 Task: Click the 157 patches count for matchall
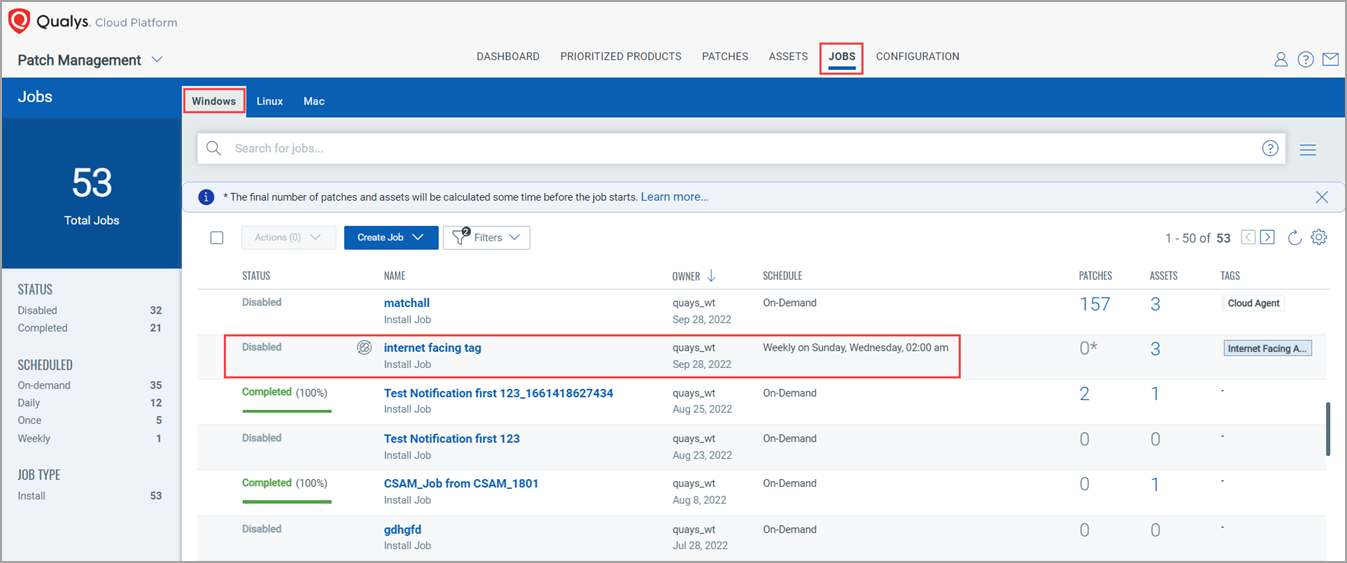point(1095,305)
